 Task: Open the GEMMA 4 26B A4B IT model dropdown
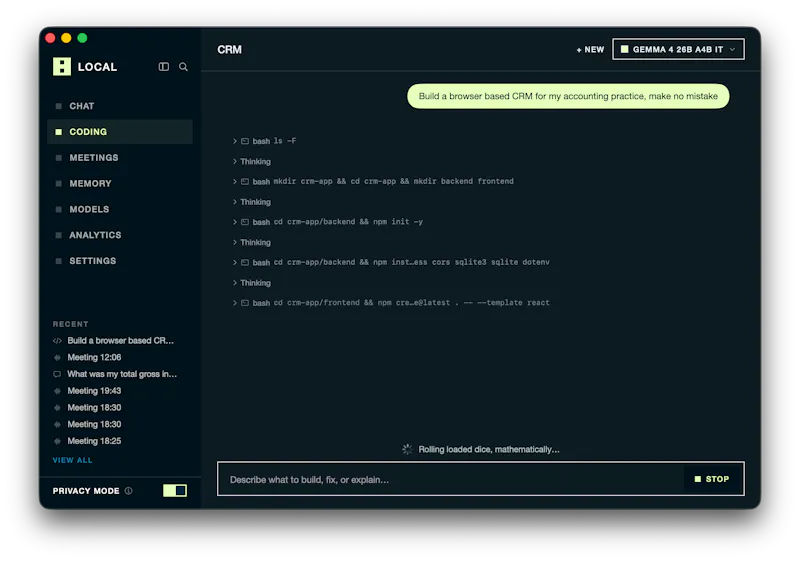(x=678, y=49)
